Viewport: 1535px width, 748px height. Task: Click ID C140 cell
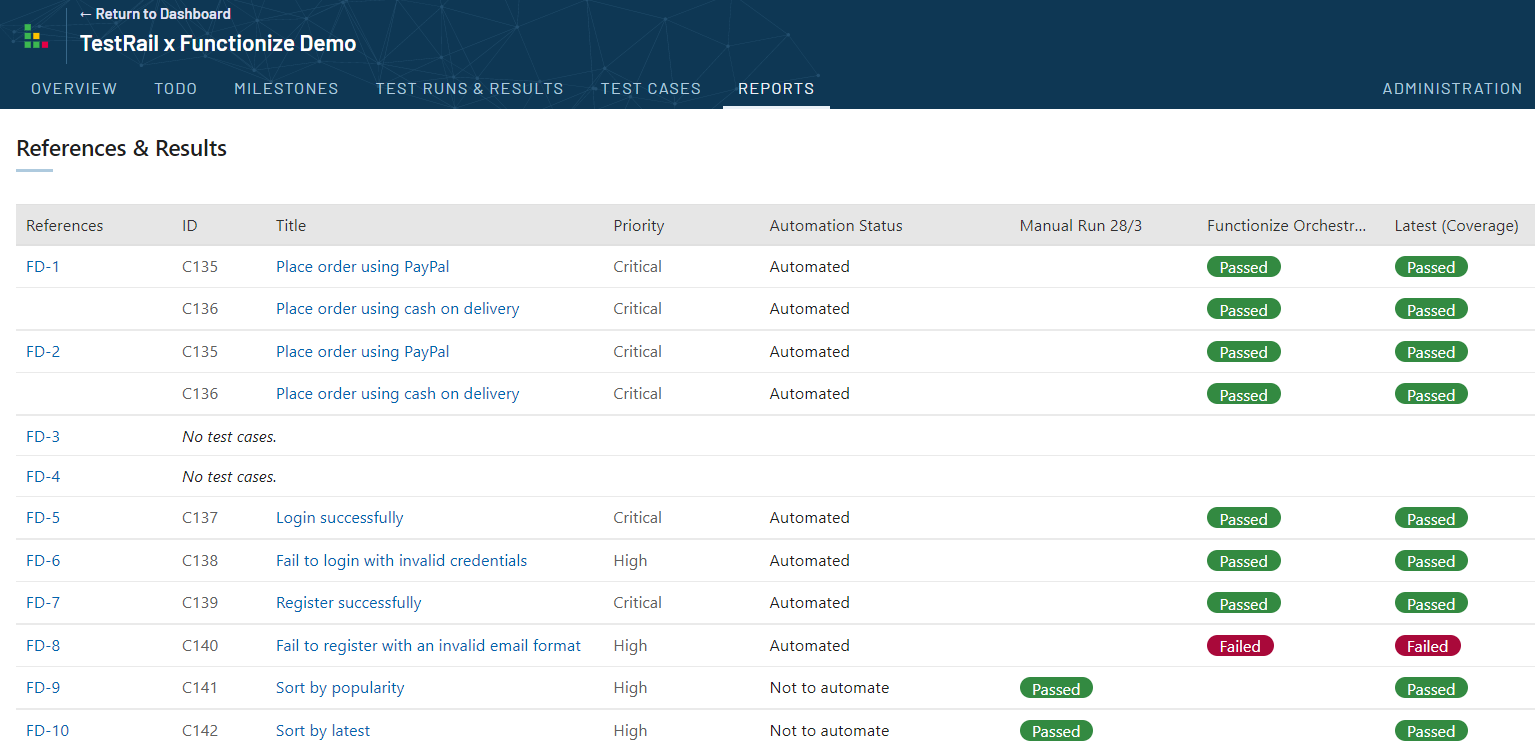click(200, 646)
